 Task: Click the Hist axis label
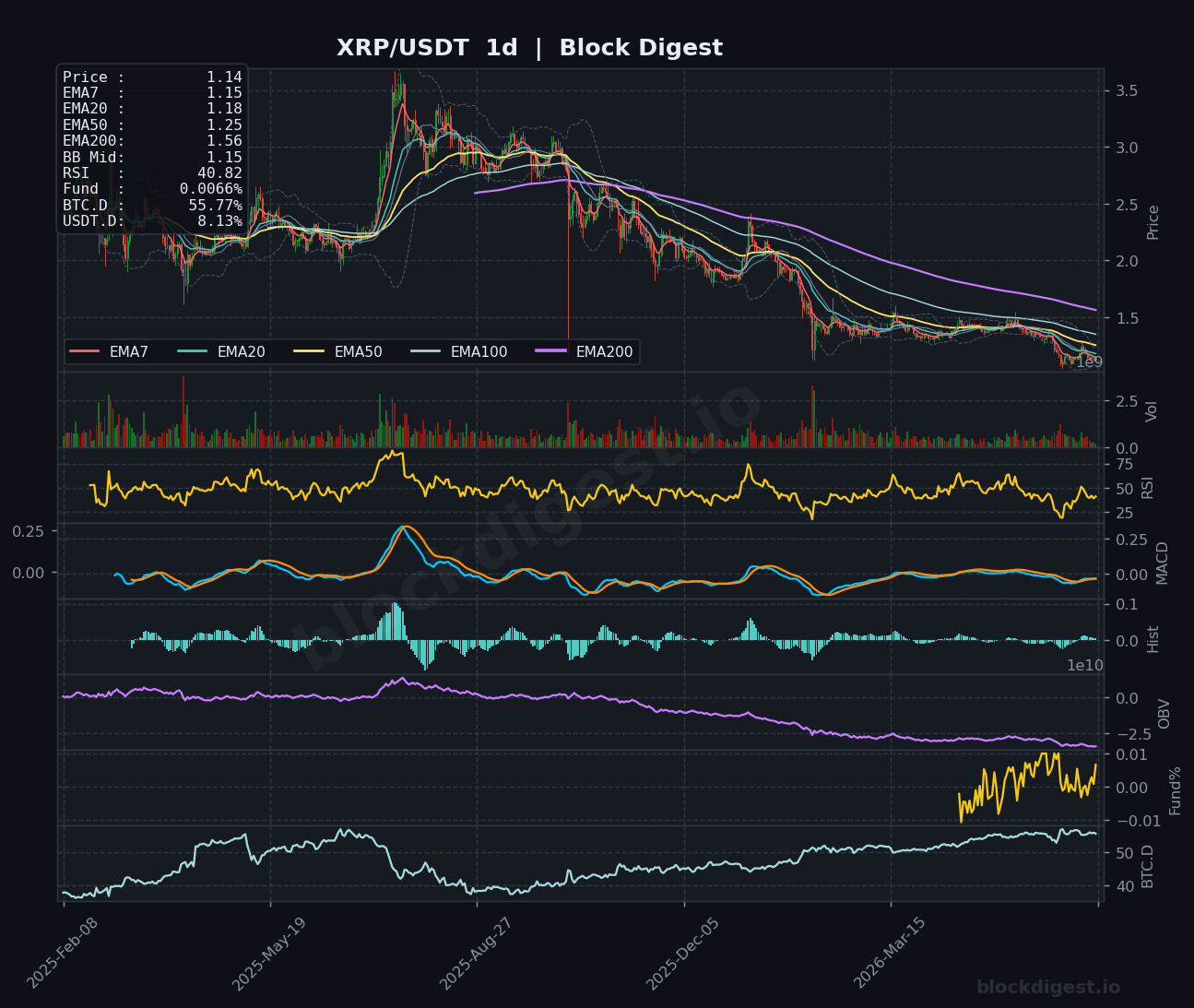click(1153, 638)
